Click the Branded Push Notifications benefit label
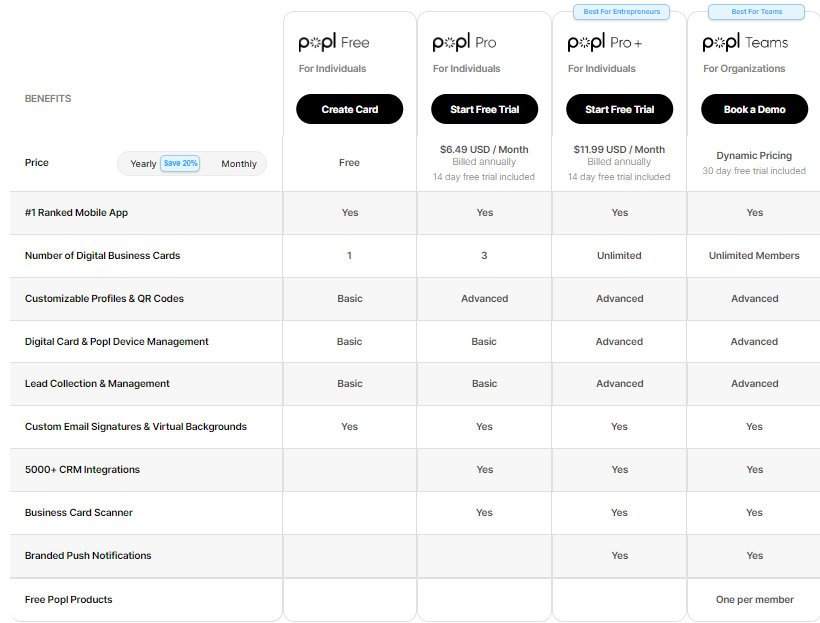Image resolution: width=820 pixels, height=623 pixels. coord(88,556)
